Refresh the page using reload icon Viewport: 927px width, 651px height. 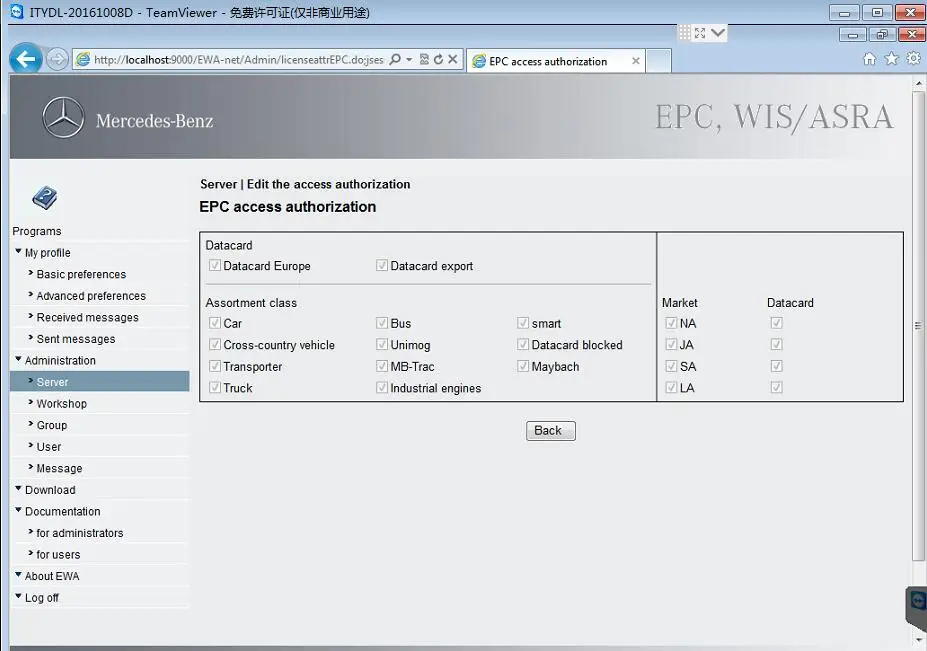pyautogui.click(x=438, y=59)
